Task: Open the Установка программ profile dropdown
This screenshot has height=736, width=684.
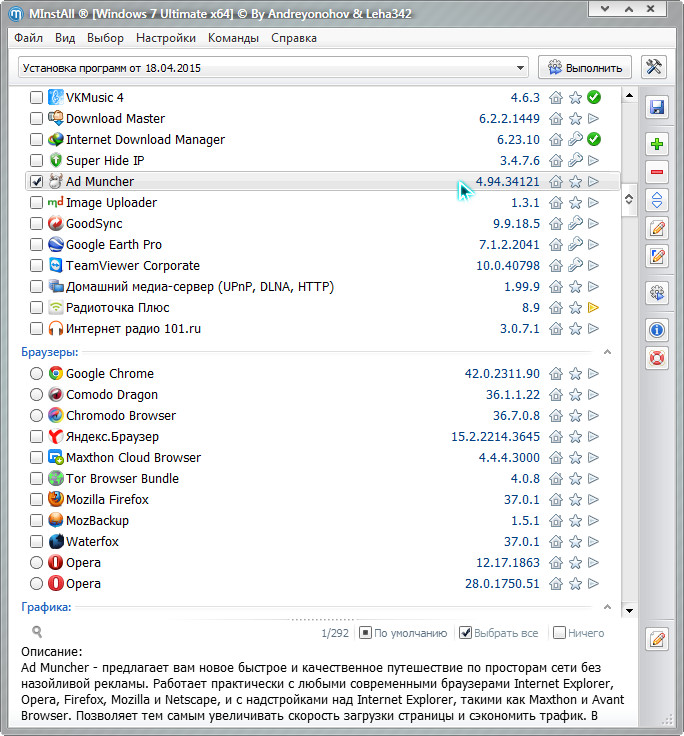Action: click(x=273, y=68)
